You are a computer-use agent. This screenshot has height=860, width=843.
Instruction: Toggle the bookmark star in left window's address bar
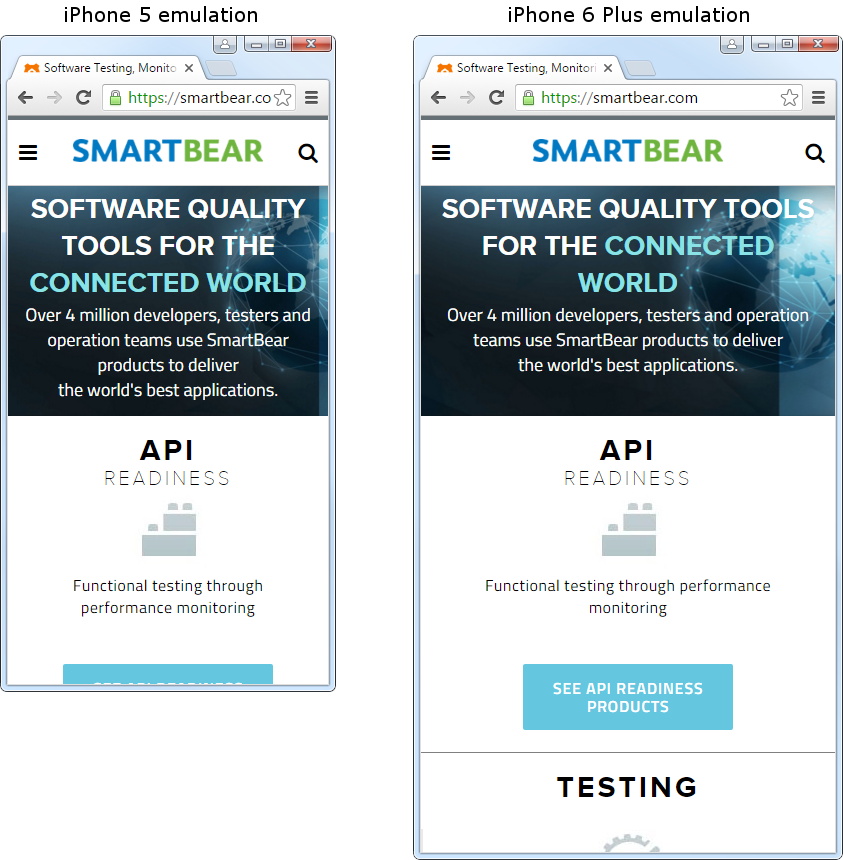click(283, 97)
